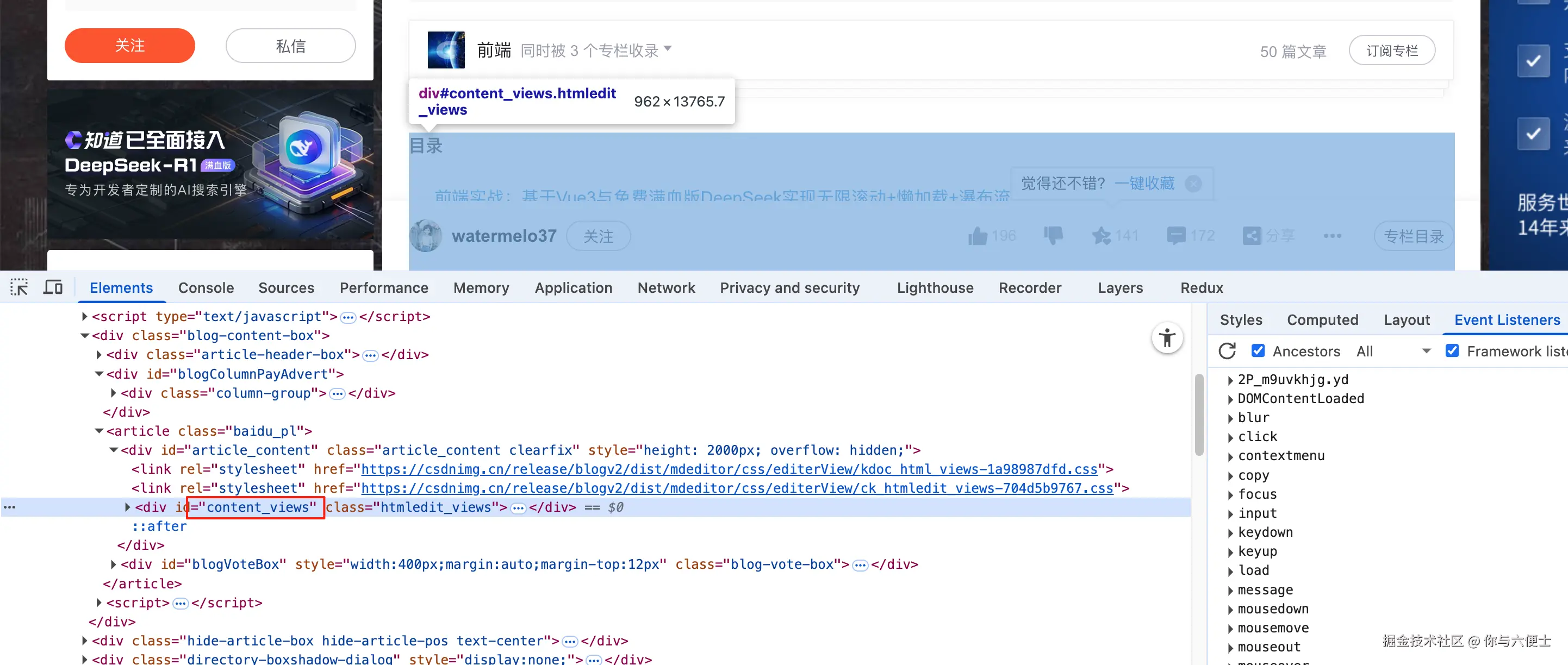1568x665 pixels.
Task: Uncheck the Ancestors checkbox
Action: pyautogui.click(x=1258, y=351)
